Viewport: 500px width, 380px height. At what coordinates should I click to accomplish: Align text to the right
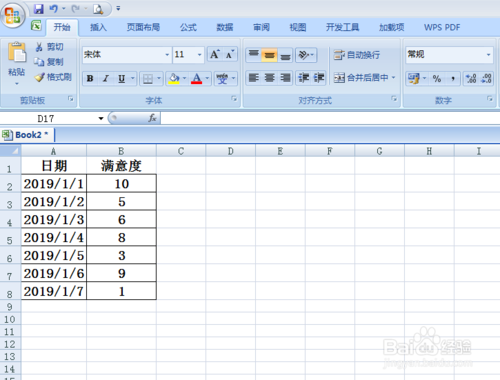(285, 78)
